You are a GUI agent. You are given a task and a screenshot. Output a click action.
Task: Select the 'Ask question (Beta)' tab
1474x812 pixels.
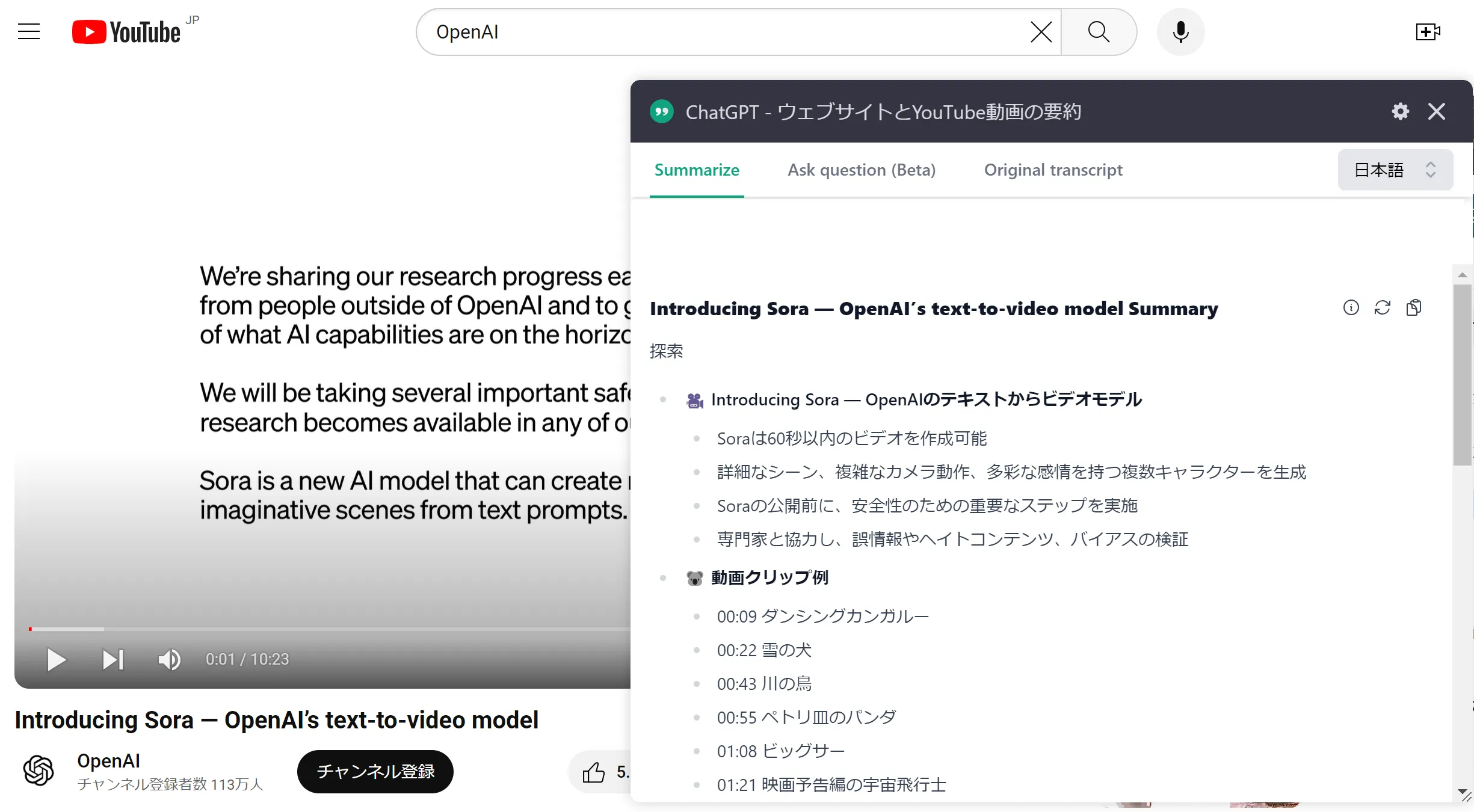(x=861, y=170)
